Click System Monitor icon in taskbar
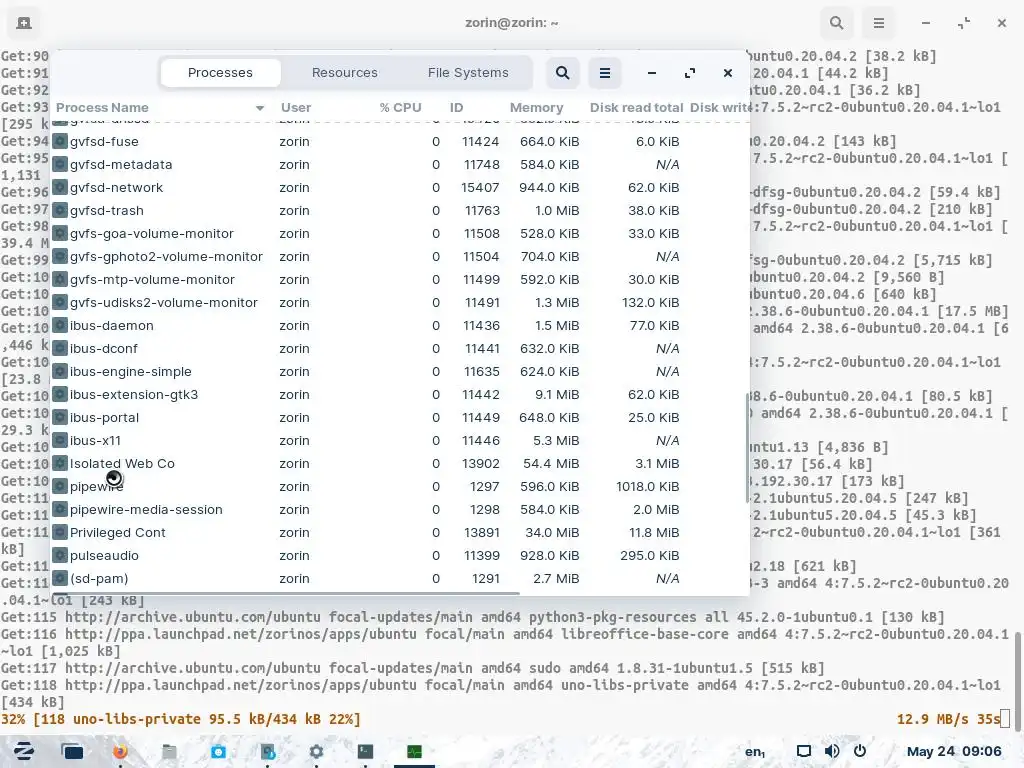Image resolution: width=1024 pixels, height=768 pixels. click(x=414, y=752)
